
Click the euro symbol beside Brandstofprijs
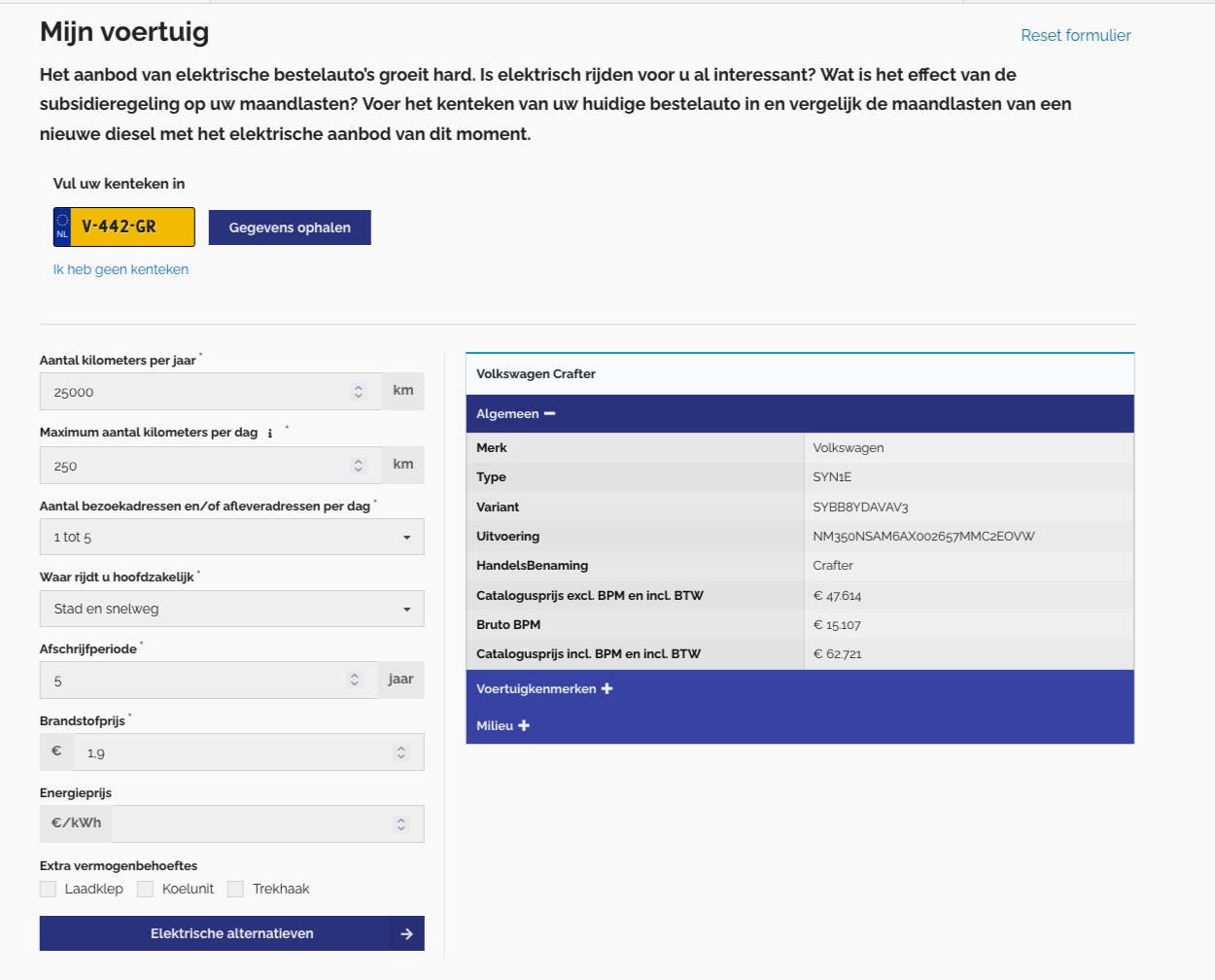(x=56, y=752)
